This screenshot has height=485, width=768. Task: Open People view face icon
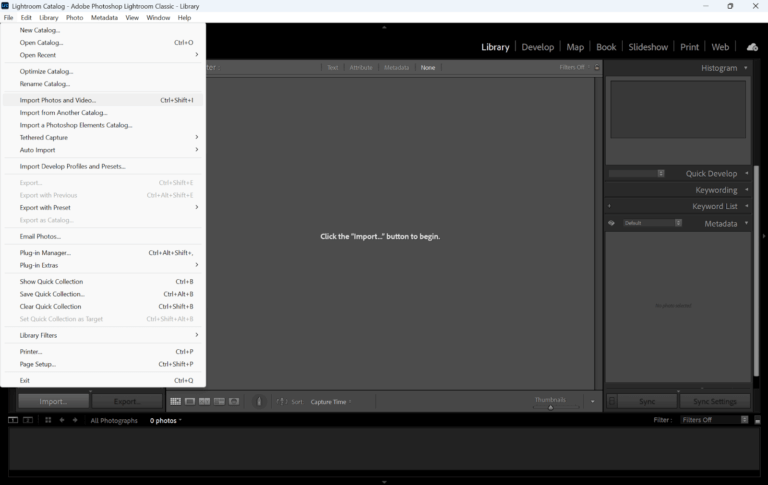234,401
